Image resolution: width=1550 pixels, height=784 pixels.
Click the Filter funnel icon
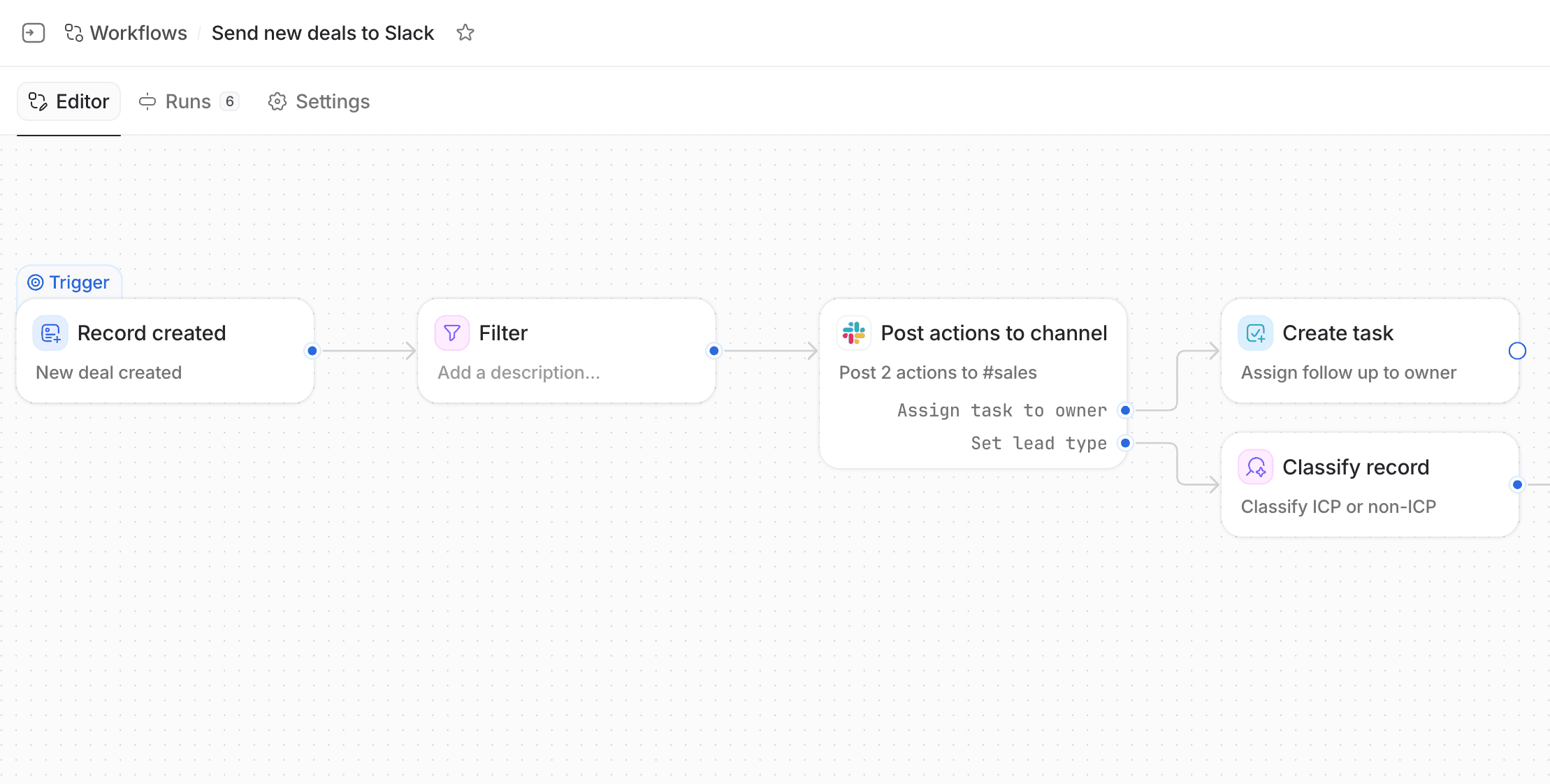tap(452, 333)
